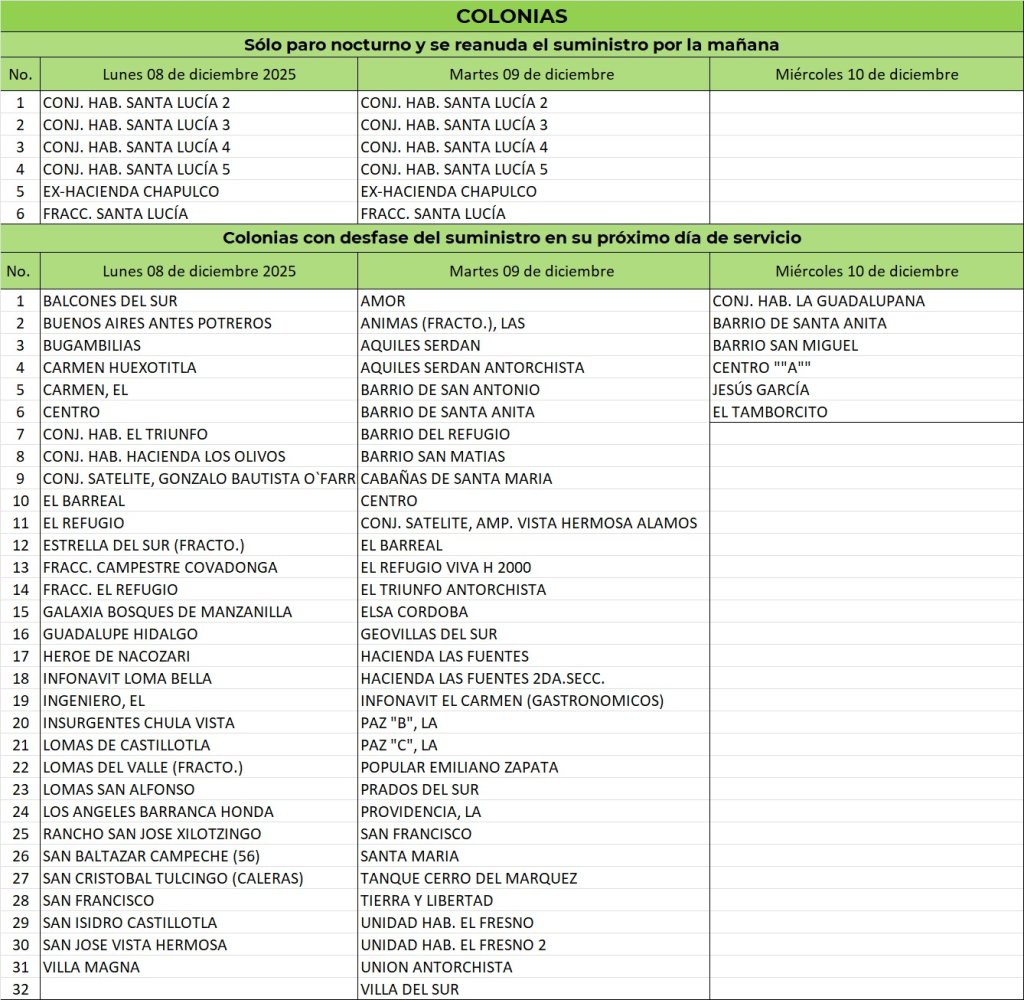Select the VILLA MAGNA cell

point(91,966)
